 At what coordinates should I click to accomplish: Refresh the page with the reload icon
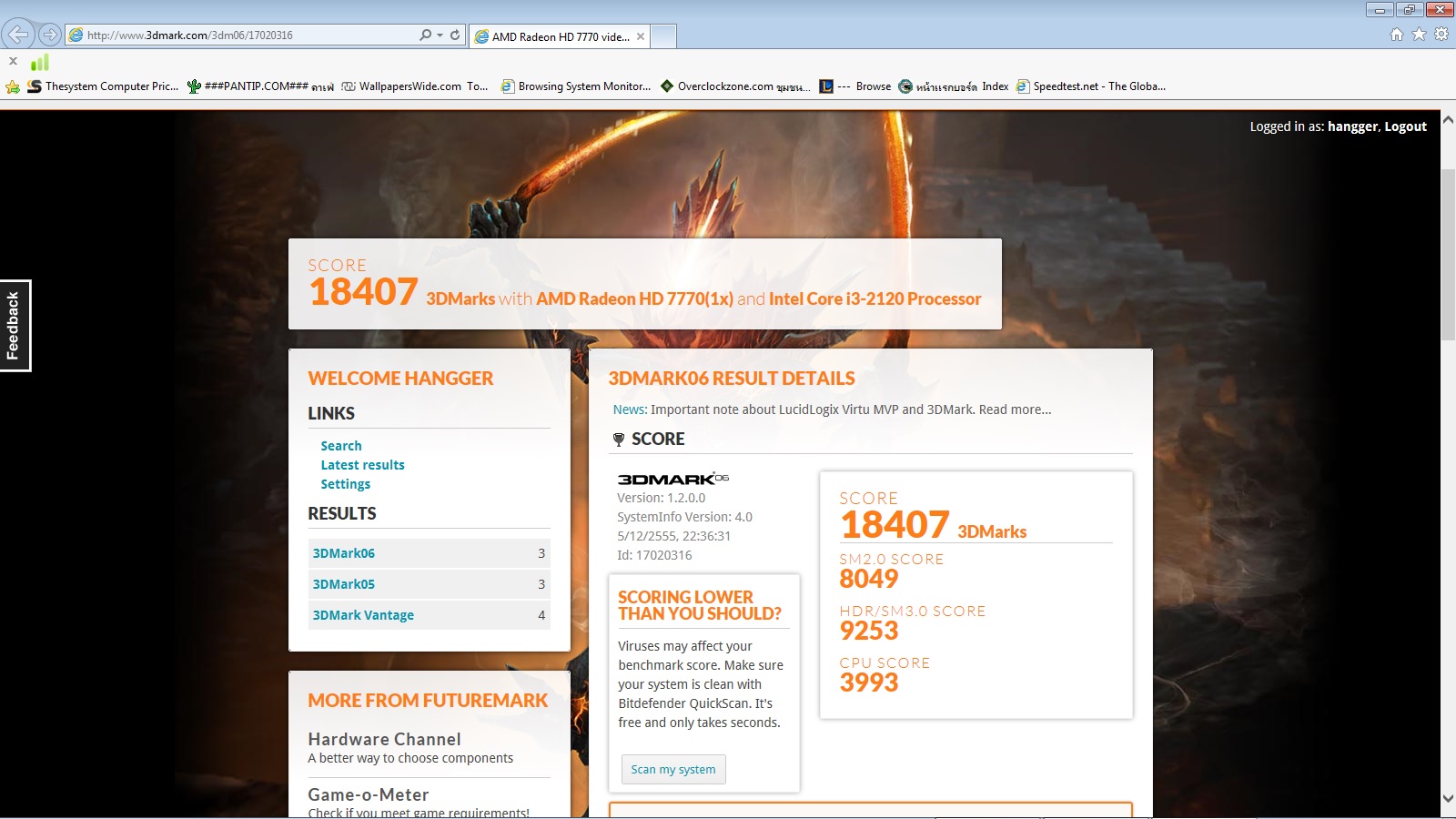tap(455, 35)
